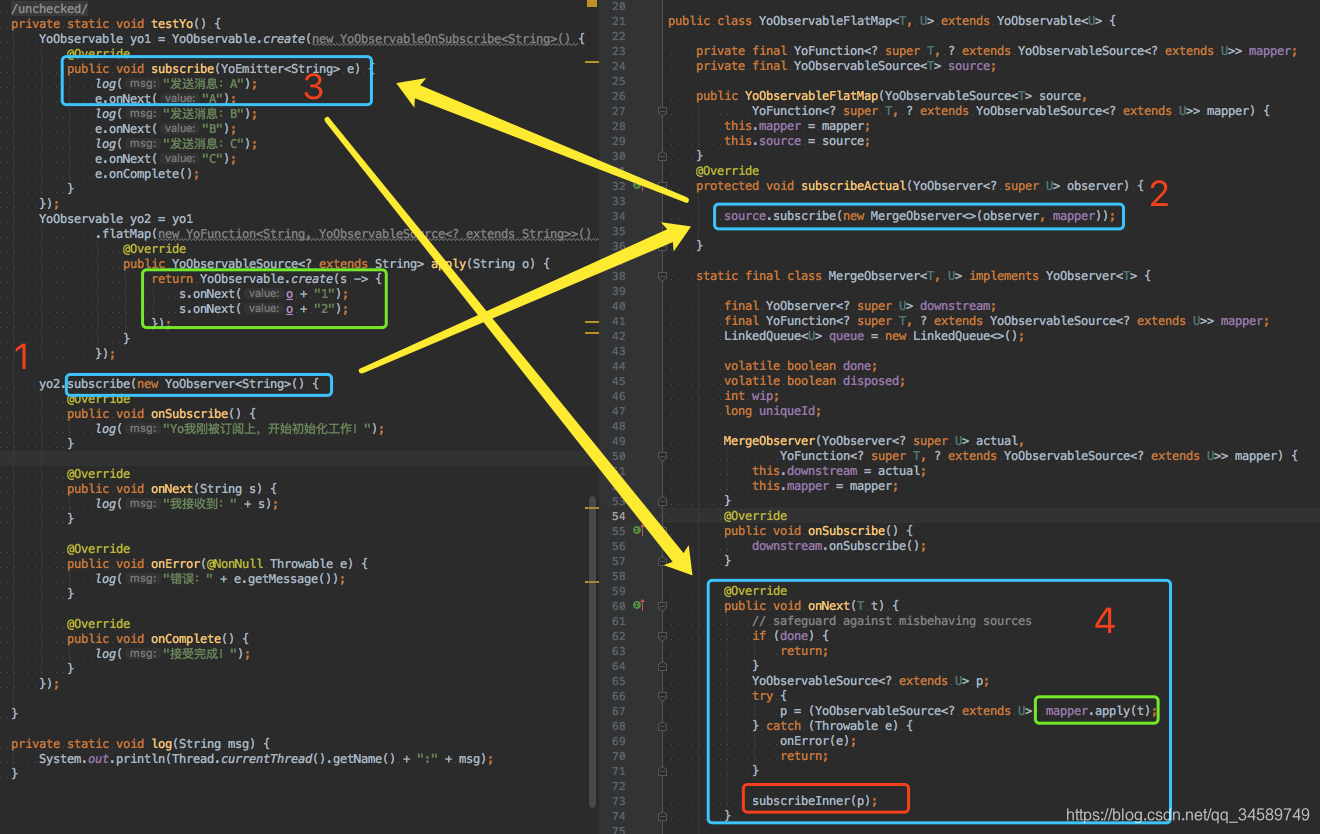Click the fold end marker on line 74
The image size is (1320, 834).
(662, 816)
